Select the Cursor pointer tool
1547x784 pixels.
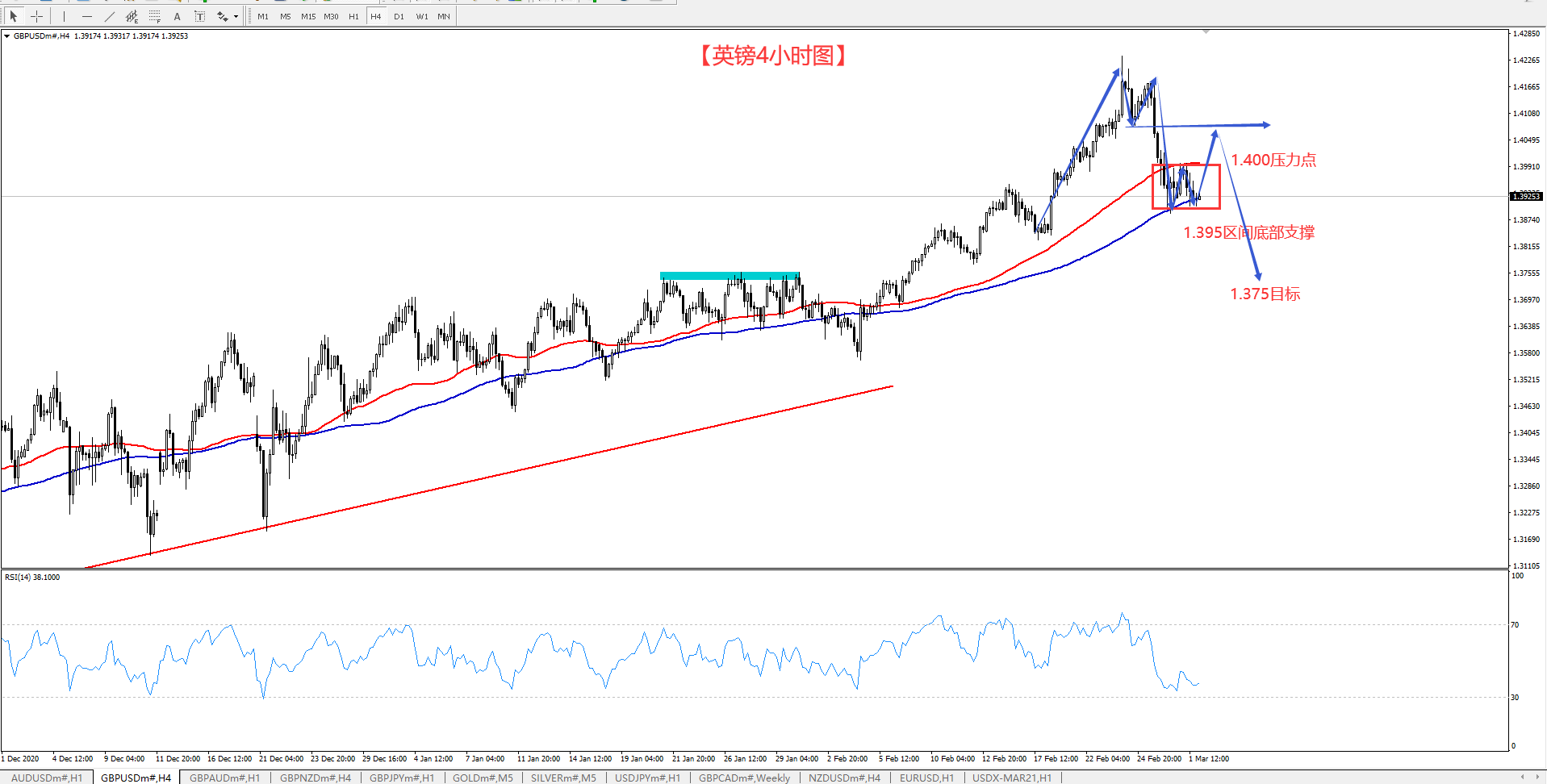[14, 16]
